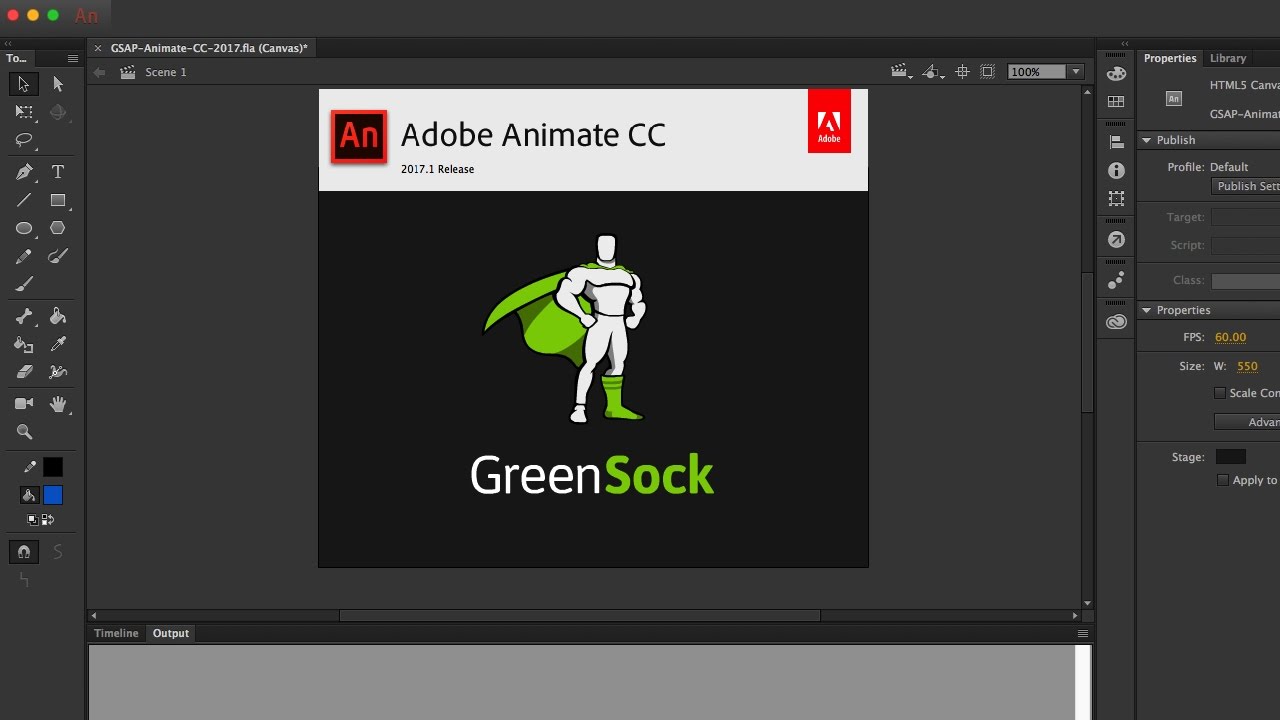The height and width of the screenshot is (720, 1280).
Task: Open the Output panel options menu
Action: (1082, 633)
